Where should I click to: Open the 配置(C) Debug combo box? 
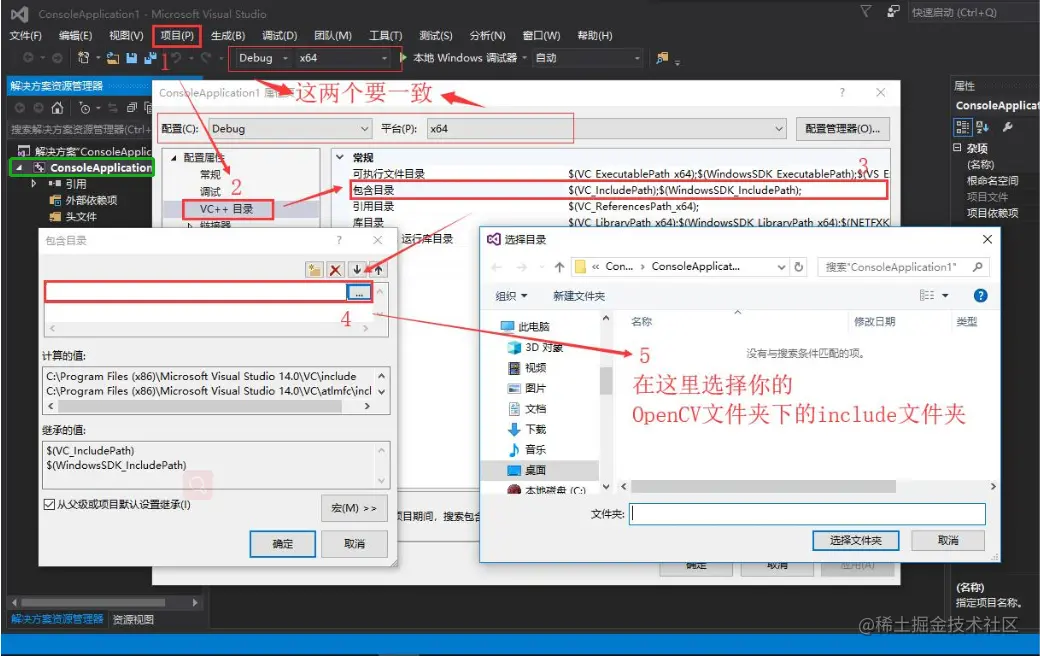tap(290, 129)
